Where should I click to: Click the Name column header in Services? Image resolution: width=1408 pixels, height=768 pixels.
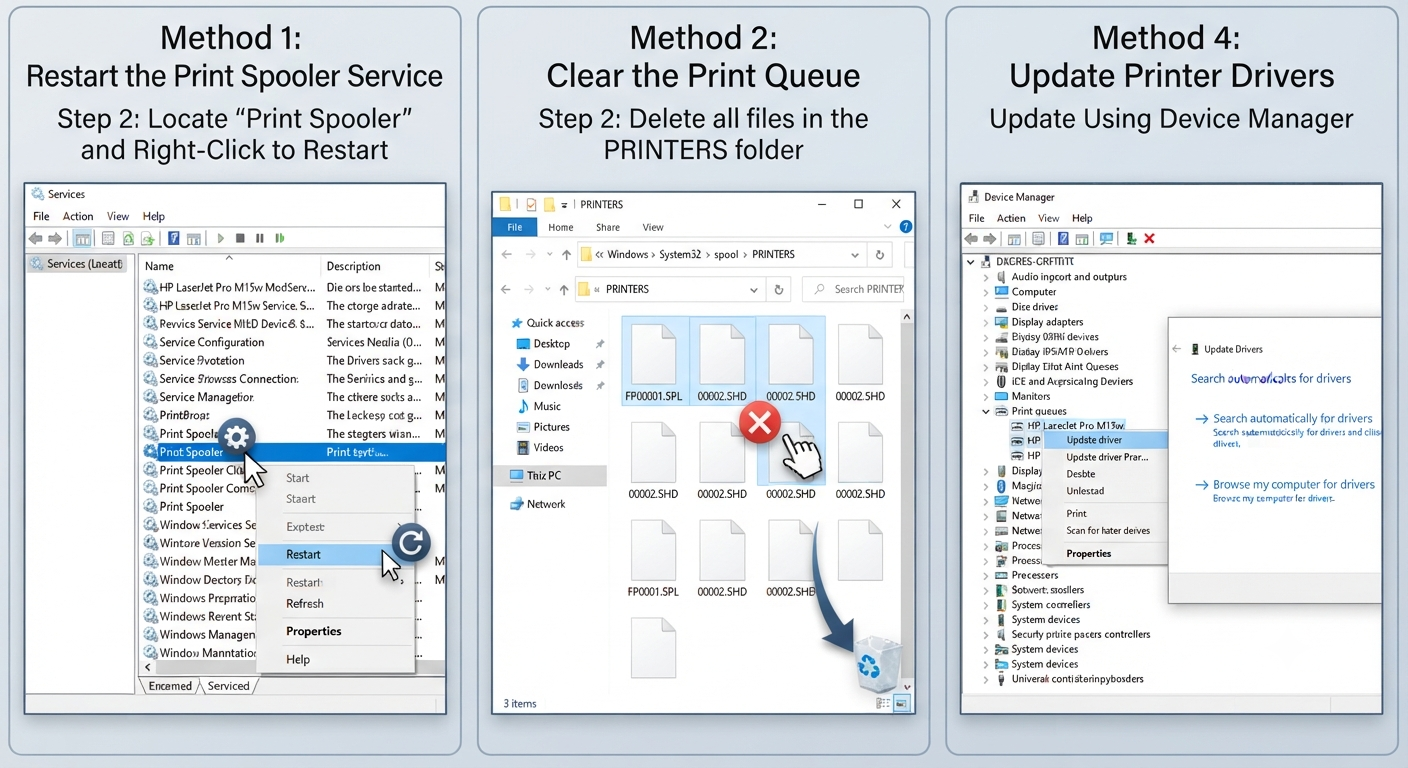159,266
